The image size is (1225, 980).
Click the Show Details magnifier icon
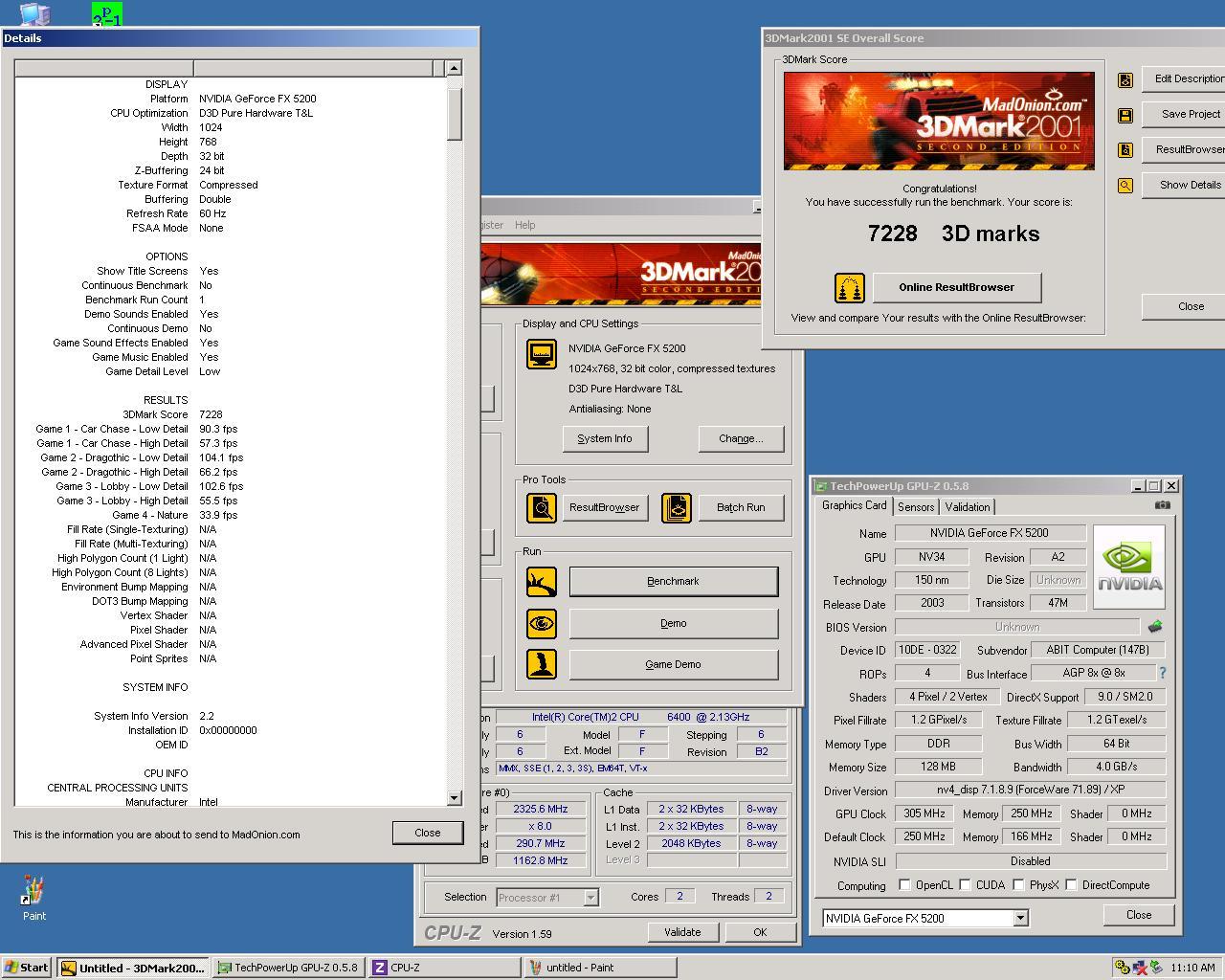[1125, 185]
